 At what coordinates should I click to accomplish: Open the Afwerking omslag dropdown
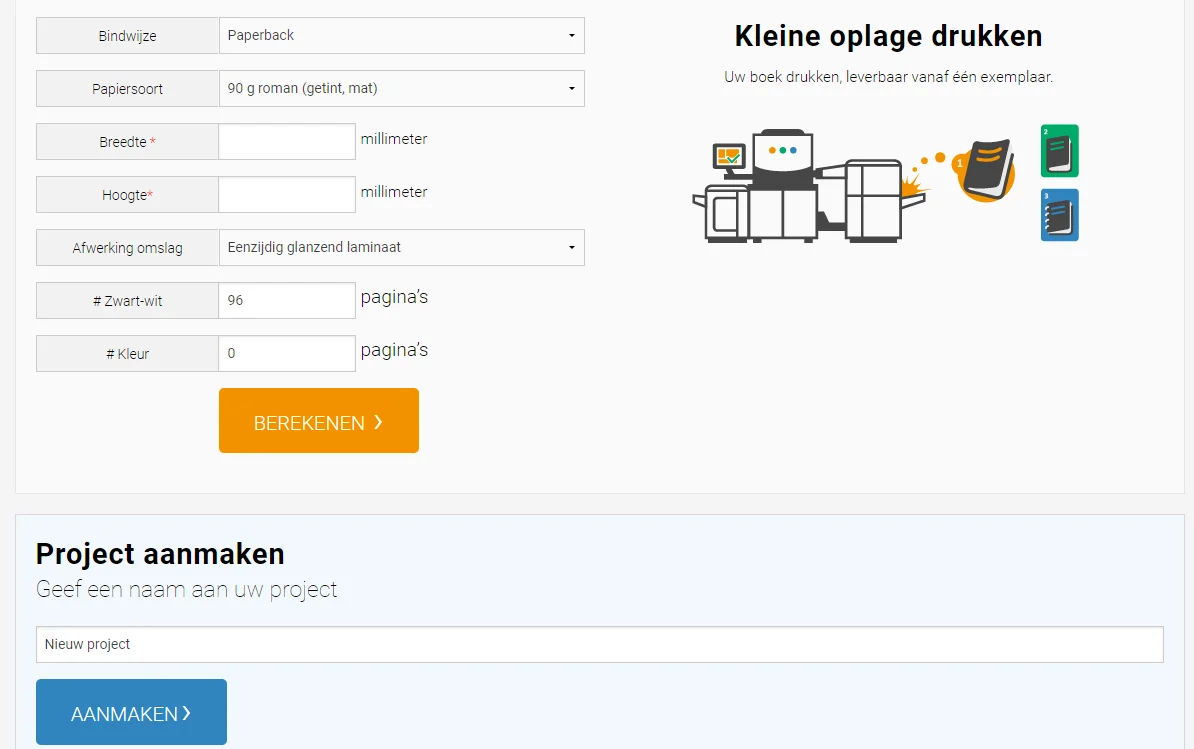[x=401, y=248]
